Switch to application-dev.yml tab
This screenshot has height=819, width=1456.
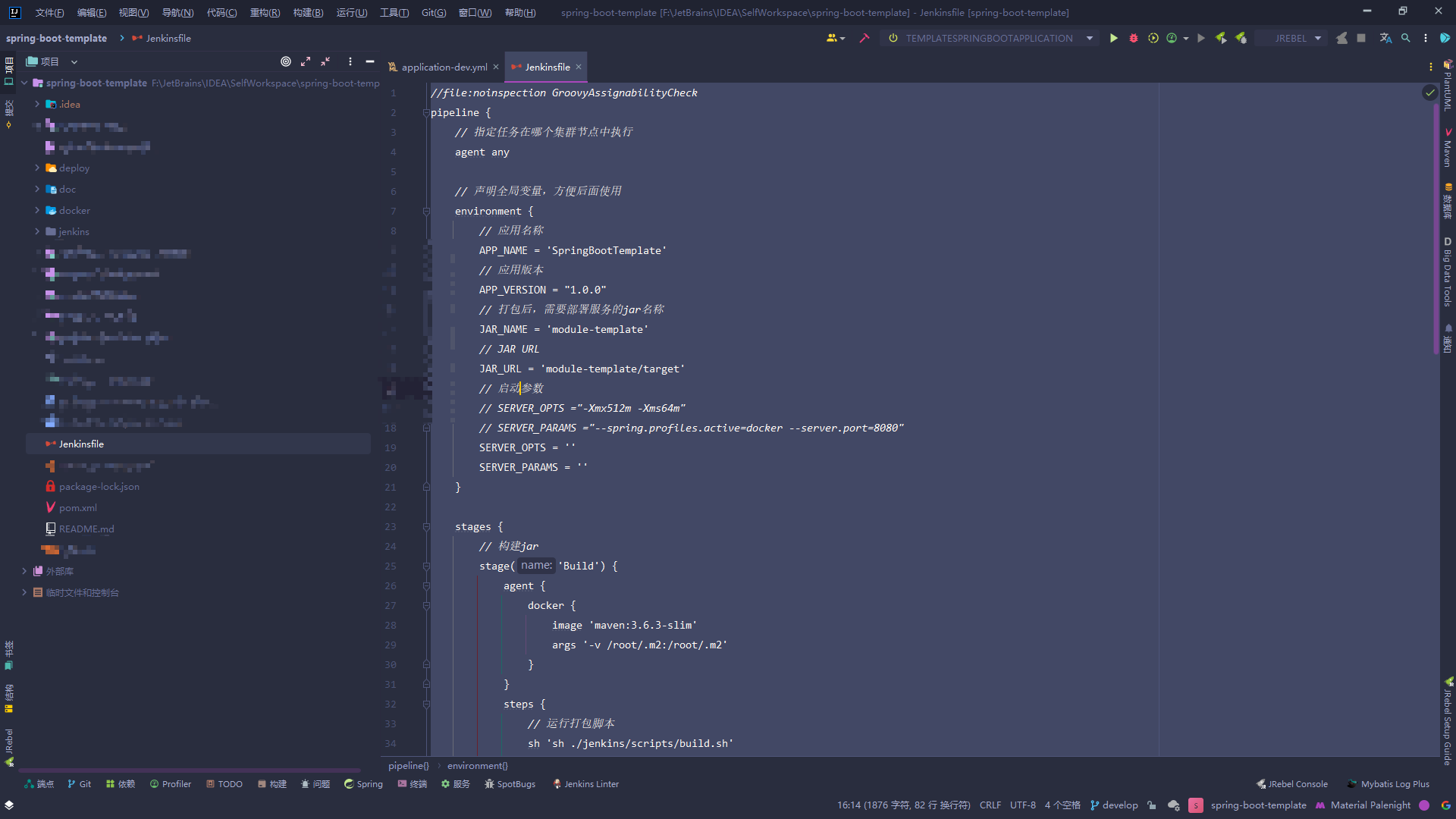[x=444, y=67]
